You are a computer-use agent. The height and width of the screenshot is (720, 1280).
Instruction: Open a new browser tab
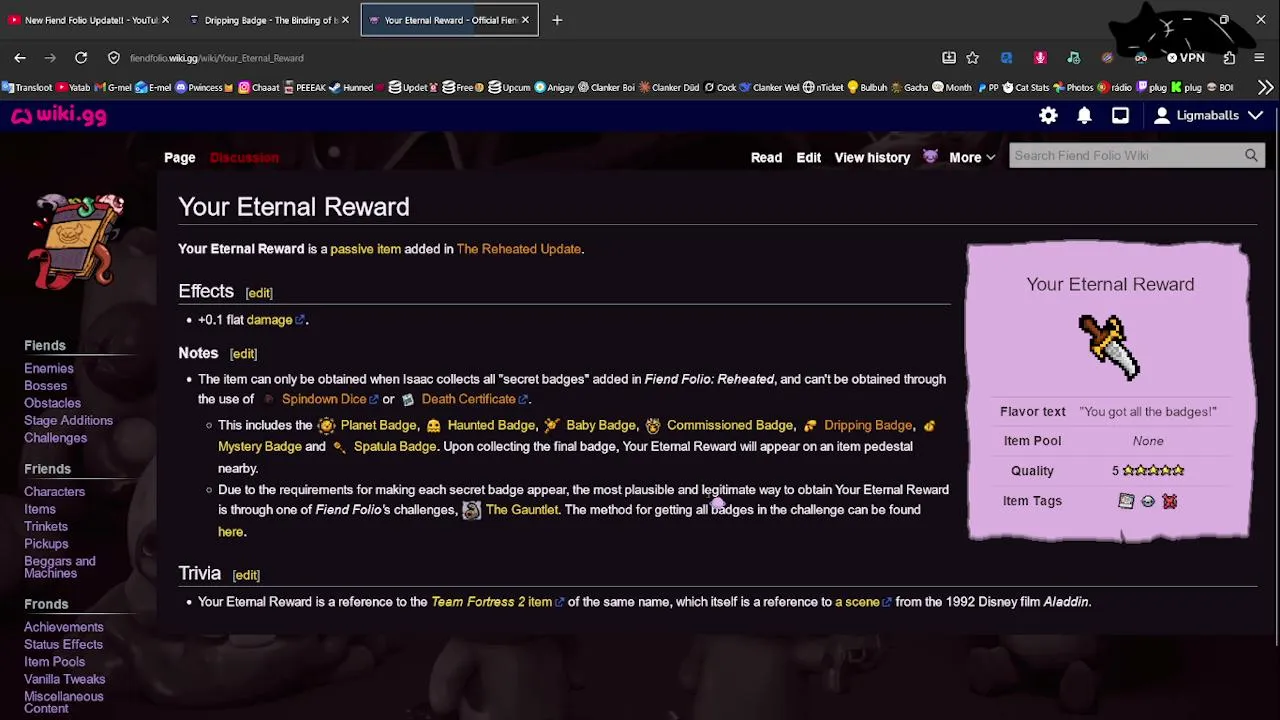557,20
